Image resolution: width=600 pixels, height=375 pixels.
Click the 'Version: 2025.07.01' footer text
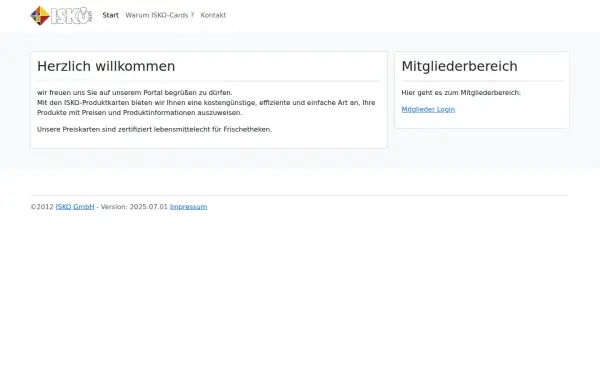(134, 207)
